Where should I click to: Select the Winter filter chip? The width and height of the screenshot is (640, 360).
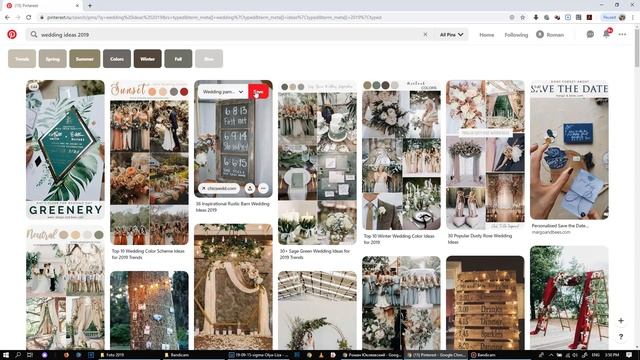tap(147, 59)
